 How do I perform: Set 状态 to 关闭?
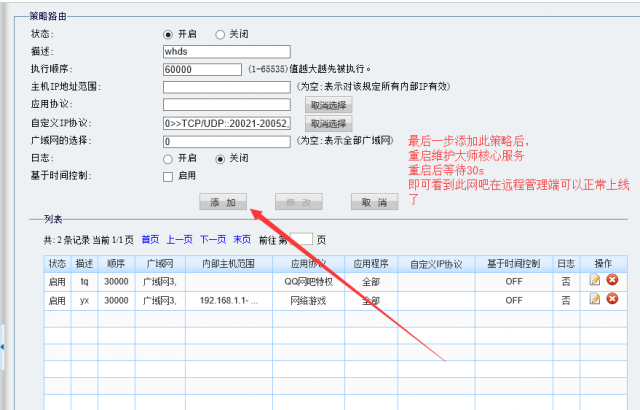point(222,33)
